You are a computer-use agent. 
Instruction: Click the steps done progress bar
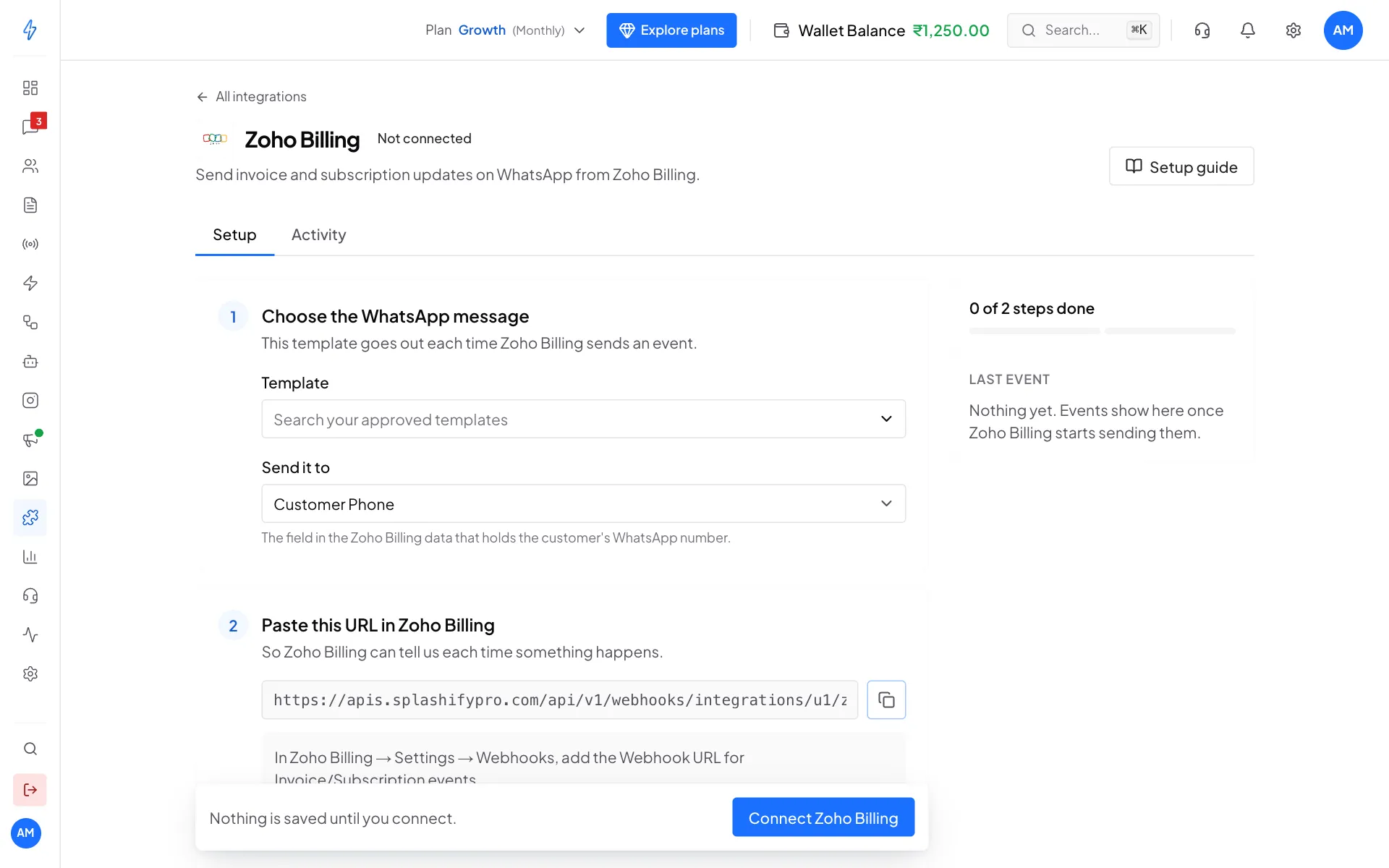(1103, 331)
